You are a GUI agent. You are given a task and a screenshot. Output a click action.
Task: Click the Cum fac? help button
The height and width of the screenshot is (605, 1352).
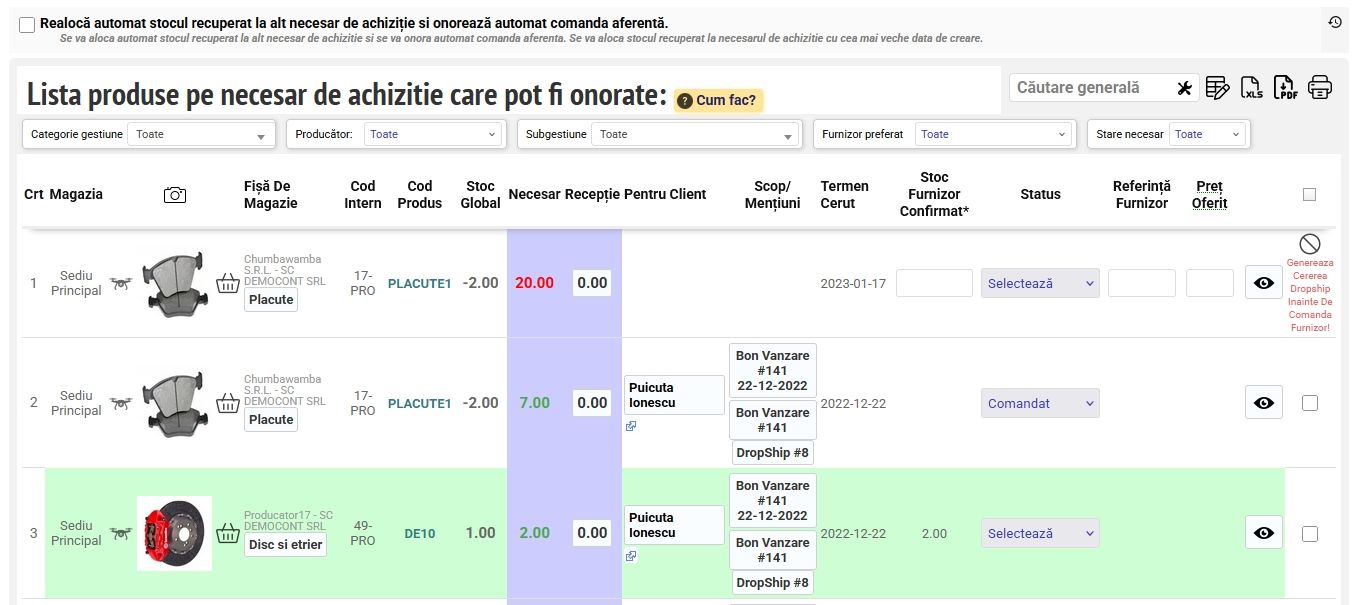(x=720, y=100)
